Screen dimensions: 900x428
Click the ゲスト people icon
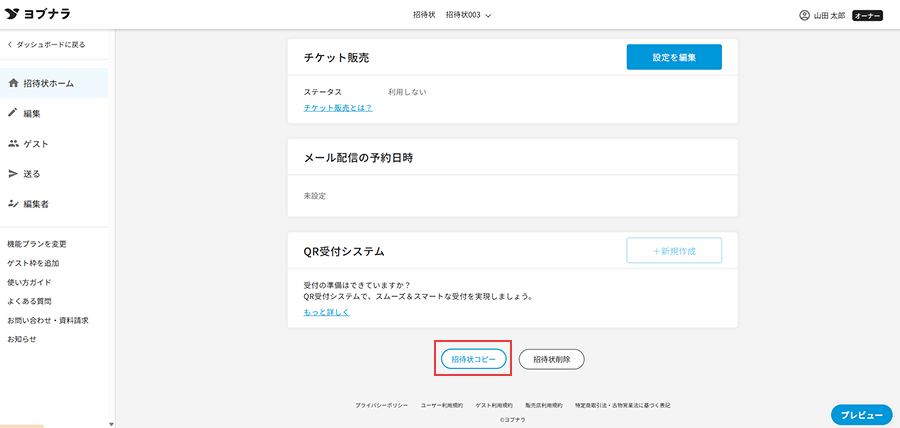pyautogui.click(x=13, y=143)
